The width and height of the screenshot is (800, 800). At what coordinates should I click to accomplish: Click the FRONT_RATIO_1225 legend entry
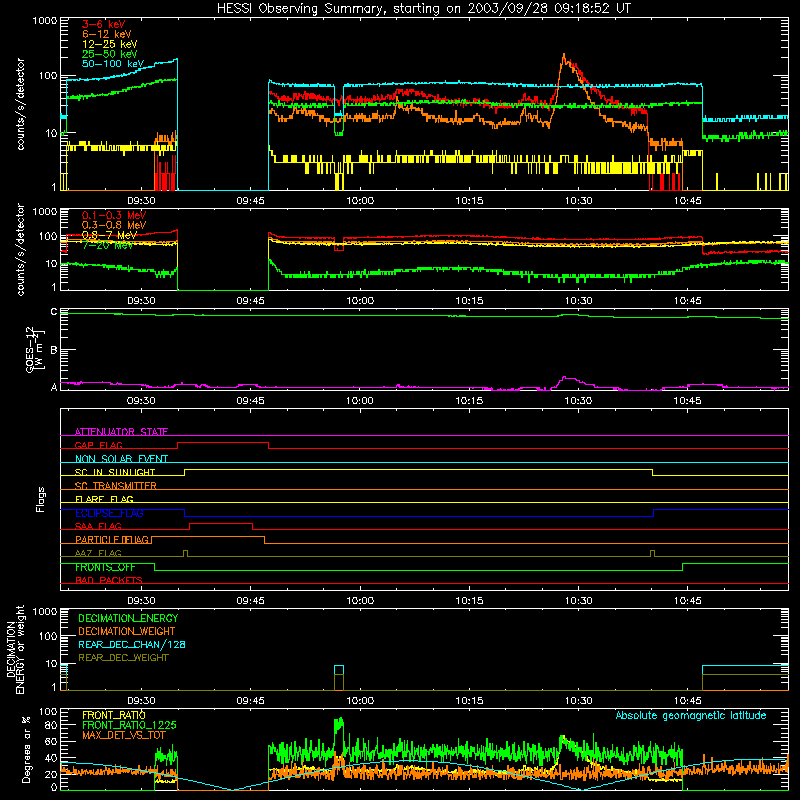129,725
